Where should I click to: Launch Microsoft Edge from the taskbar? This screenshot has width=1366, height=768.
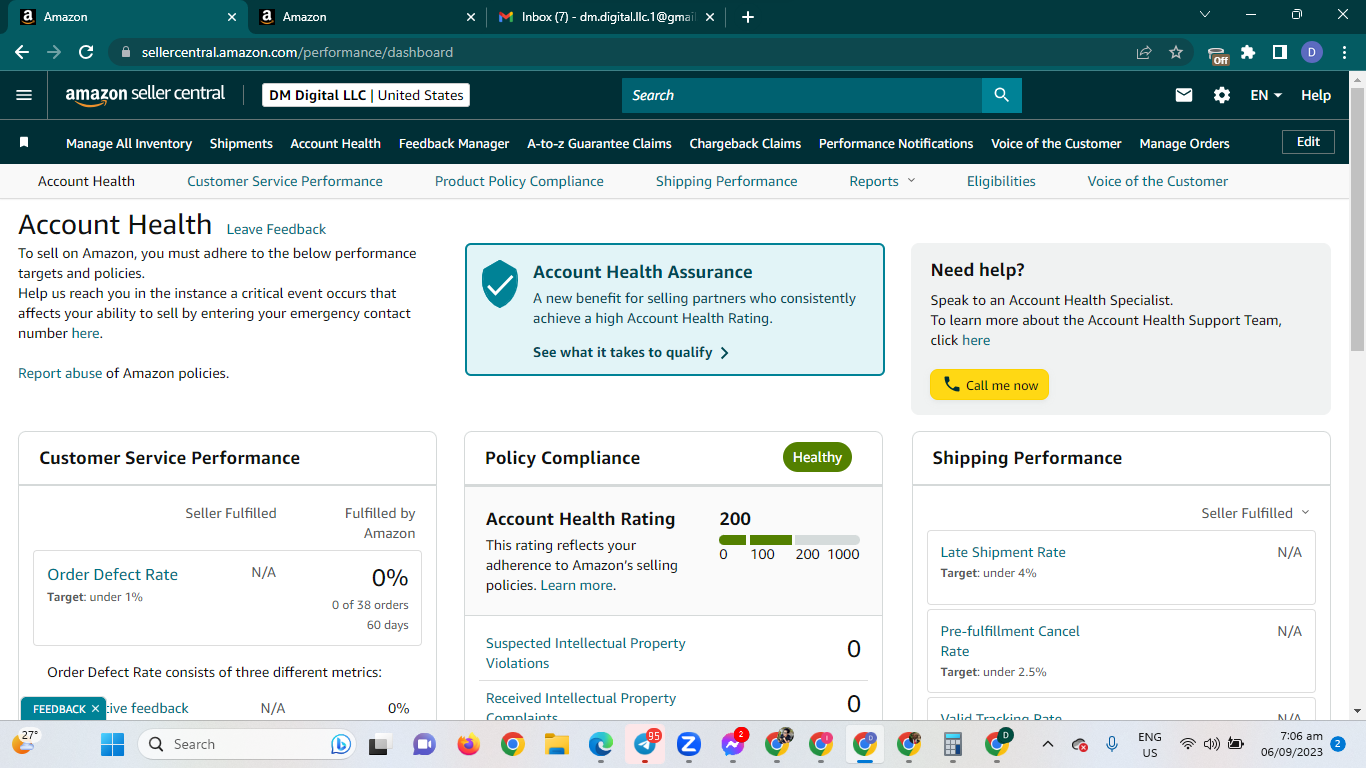click(600, 744)
